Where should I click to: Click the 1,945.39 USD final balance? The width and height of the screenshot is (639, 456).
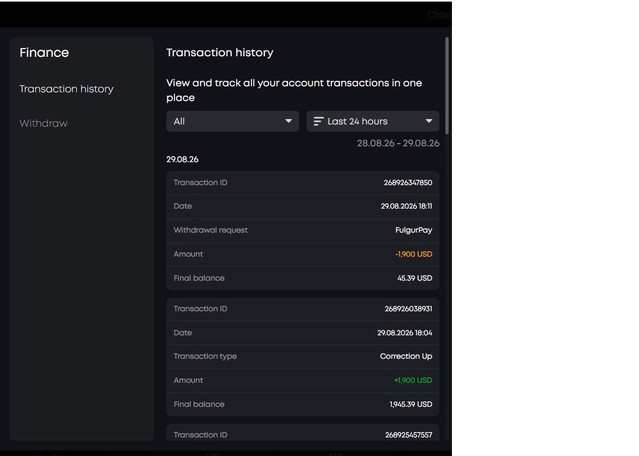click(x=411, y=404)
